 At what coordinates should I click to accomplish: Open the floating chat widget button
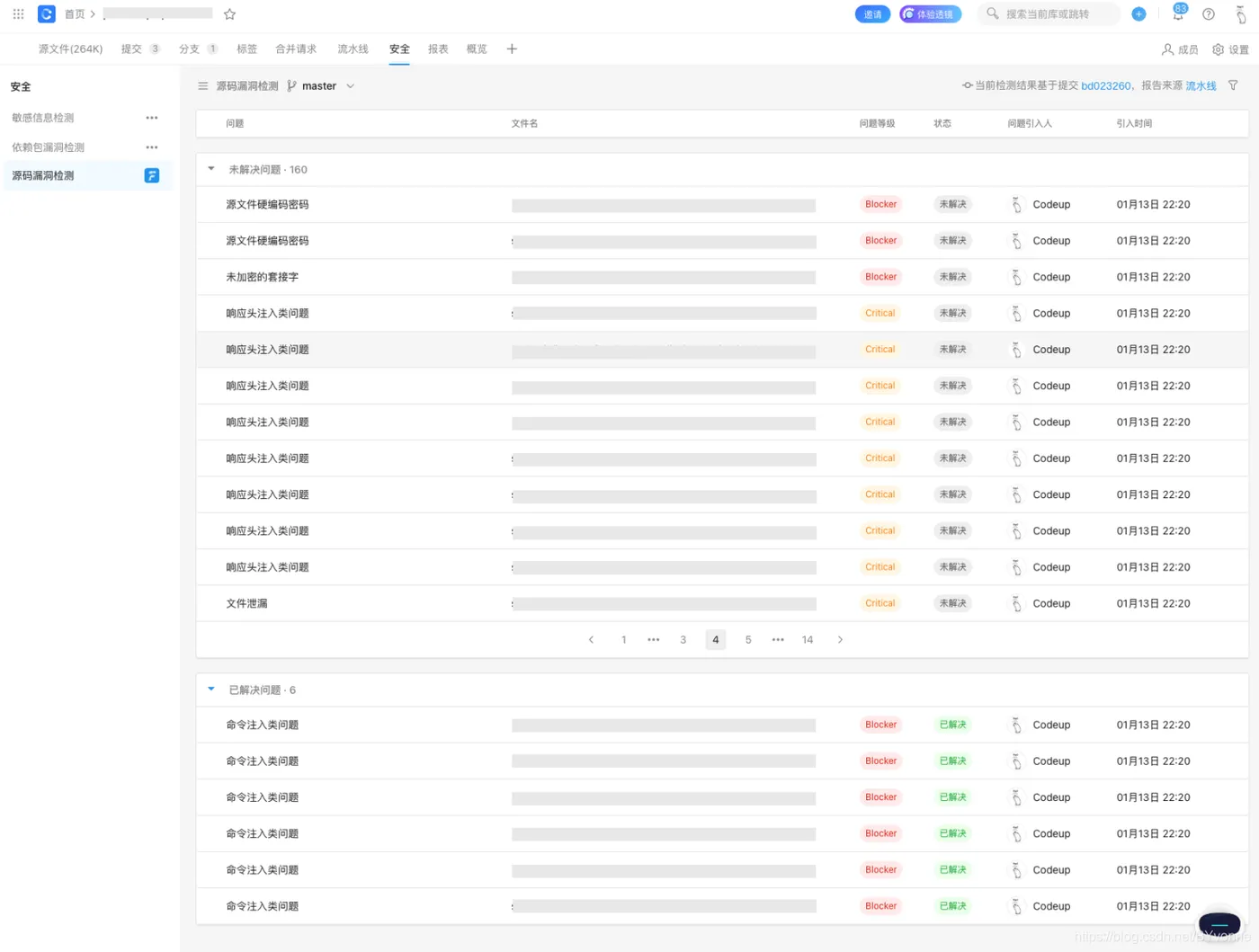[x=1219, y=924]
